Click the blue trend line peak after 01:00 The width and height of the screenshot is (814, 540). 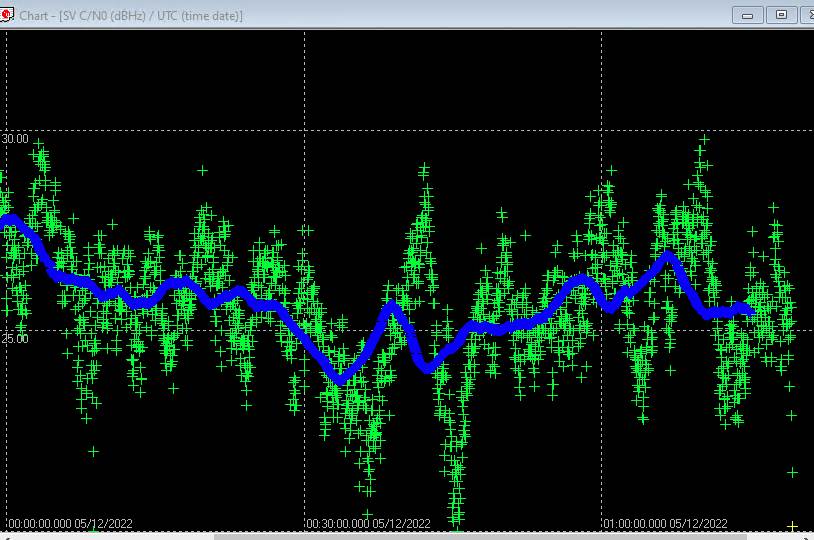tap(669, 256)
